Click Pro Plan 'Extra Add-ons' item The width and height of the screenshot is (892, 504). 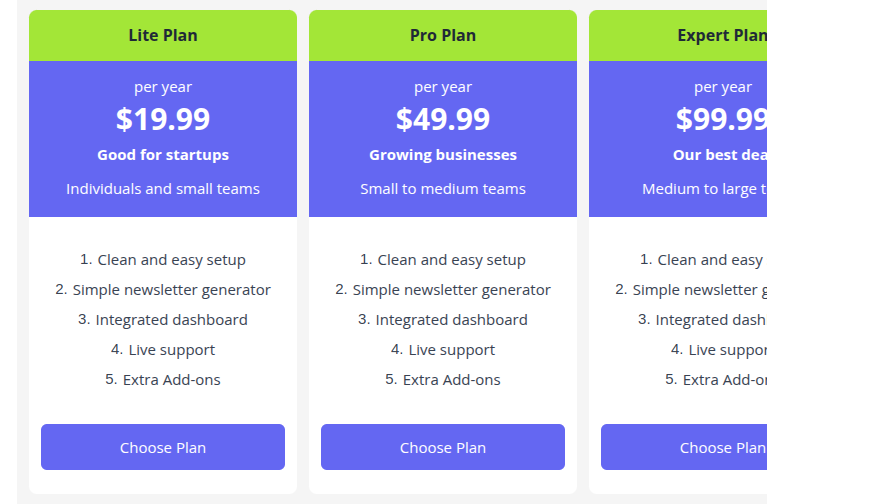point(451,380)
